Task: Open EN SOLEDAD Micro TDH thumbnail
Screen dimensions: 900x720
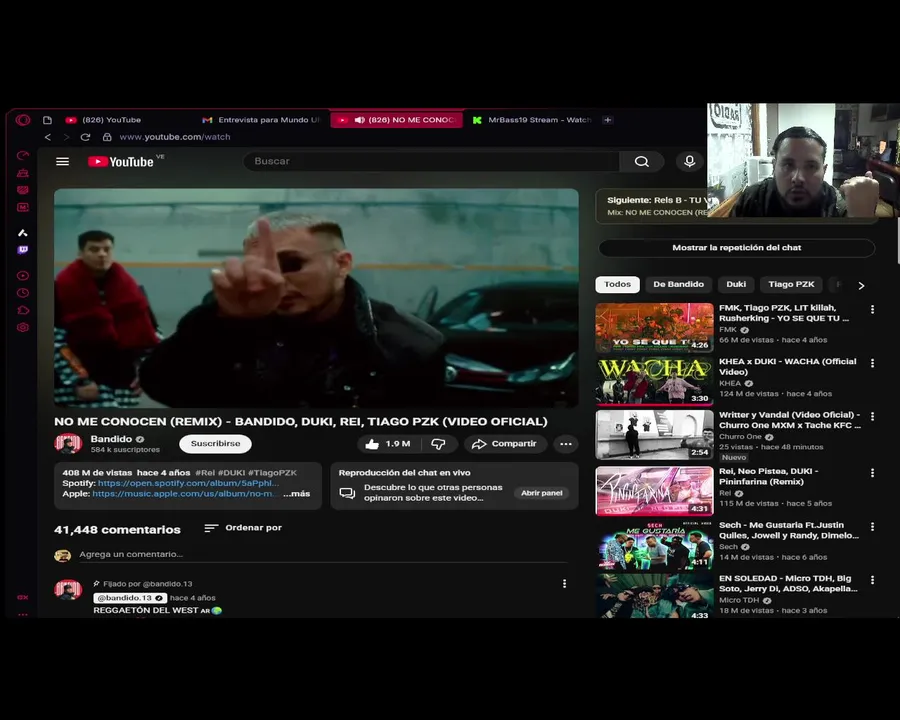Action: [x=654, y=596]
